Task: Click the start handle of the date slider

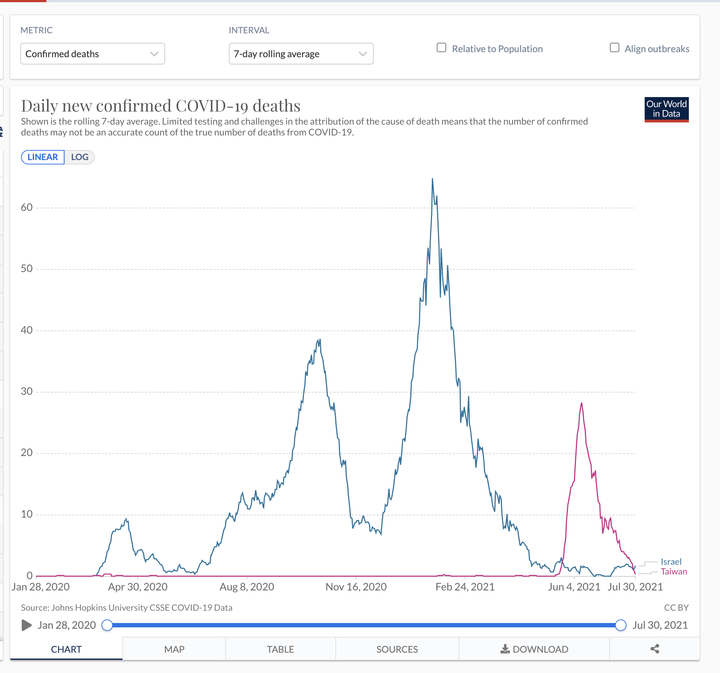Action: coord(107,625)
